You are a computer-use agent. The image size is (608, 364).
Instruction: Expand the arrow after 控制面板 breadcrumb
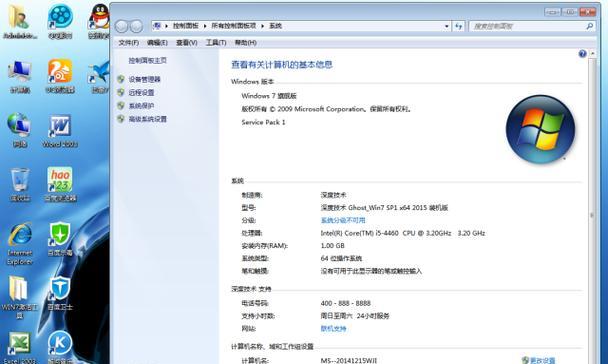[x=205, y=26]
